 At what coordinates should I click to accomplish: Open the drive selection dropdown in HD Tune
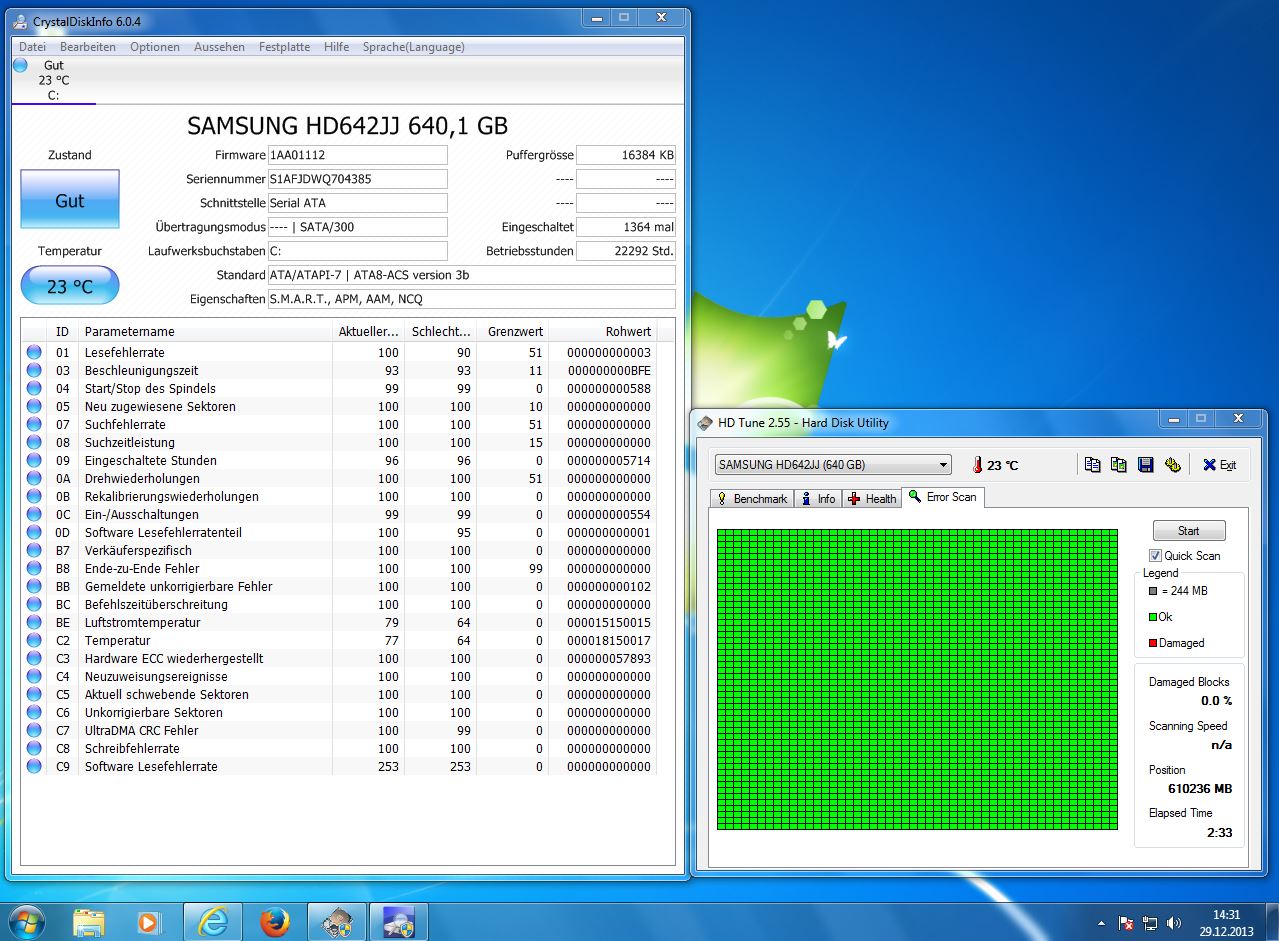[x=832, y=465]
